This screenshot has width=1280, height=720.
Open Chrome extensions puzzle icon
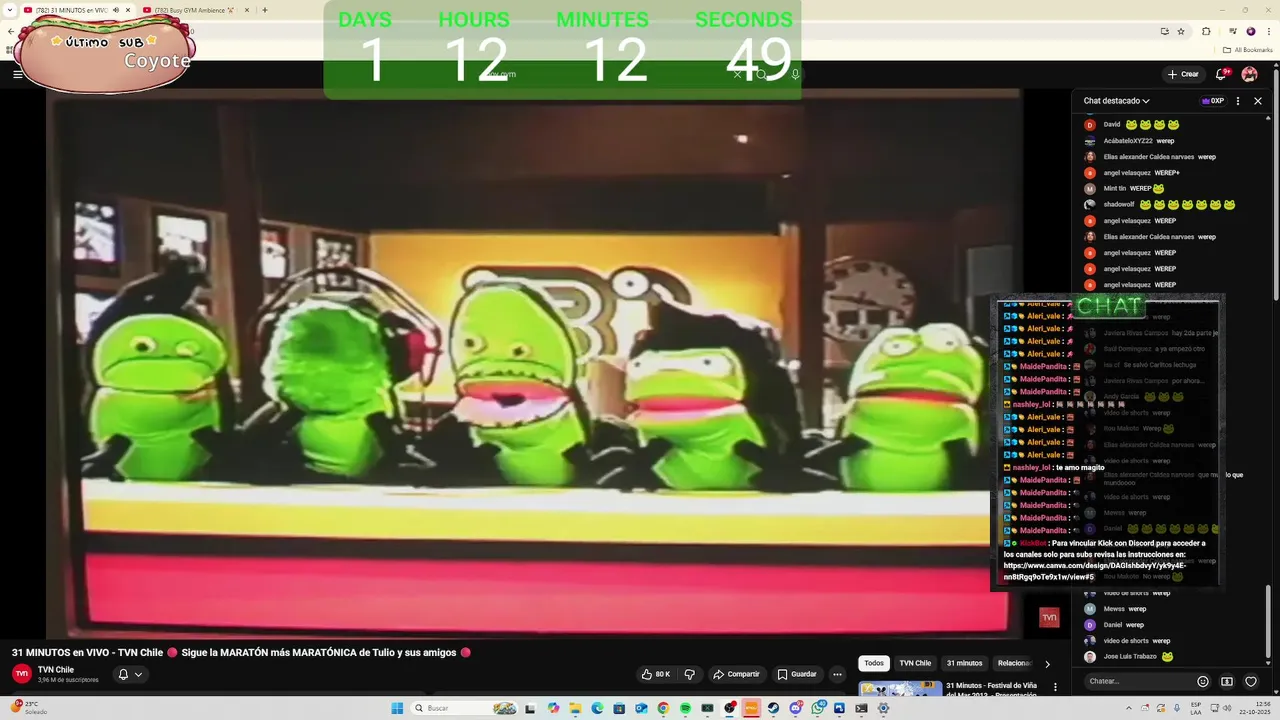[1206, 31]
